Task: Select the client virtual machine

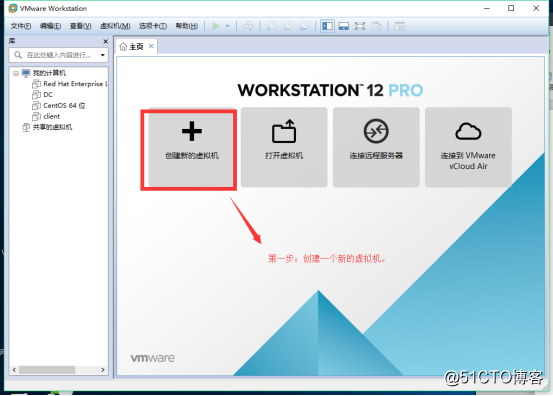Action: point(51,116)
